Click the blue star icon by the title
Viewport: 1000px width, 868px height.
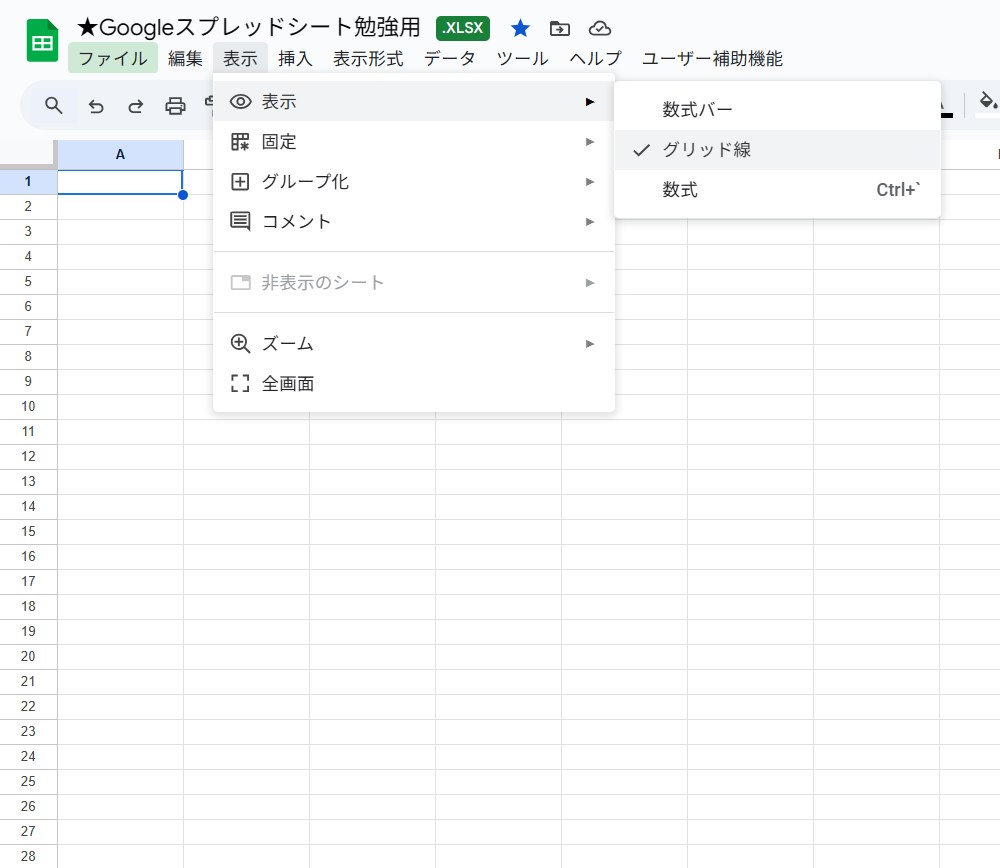click(x=520, y=28)
